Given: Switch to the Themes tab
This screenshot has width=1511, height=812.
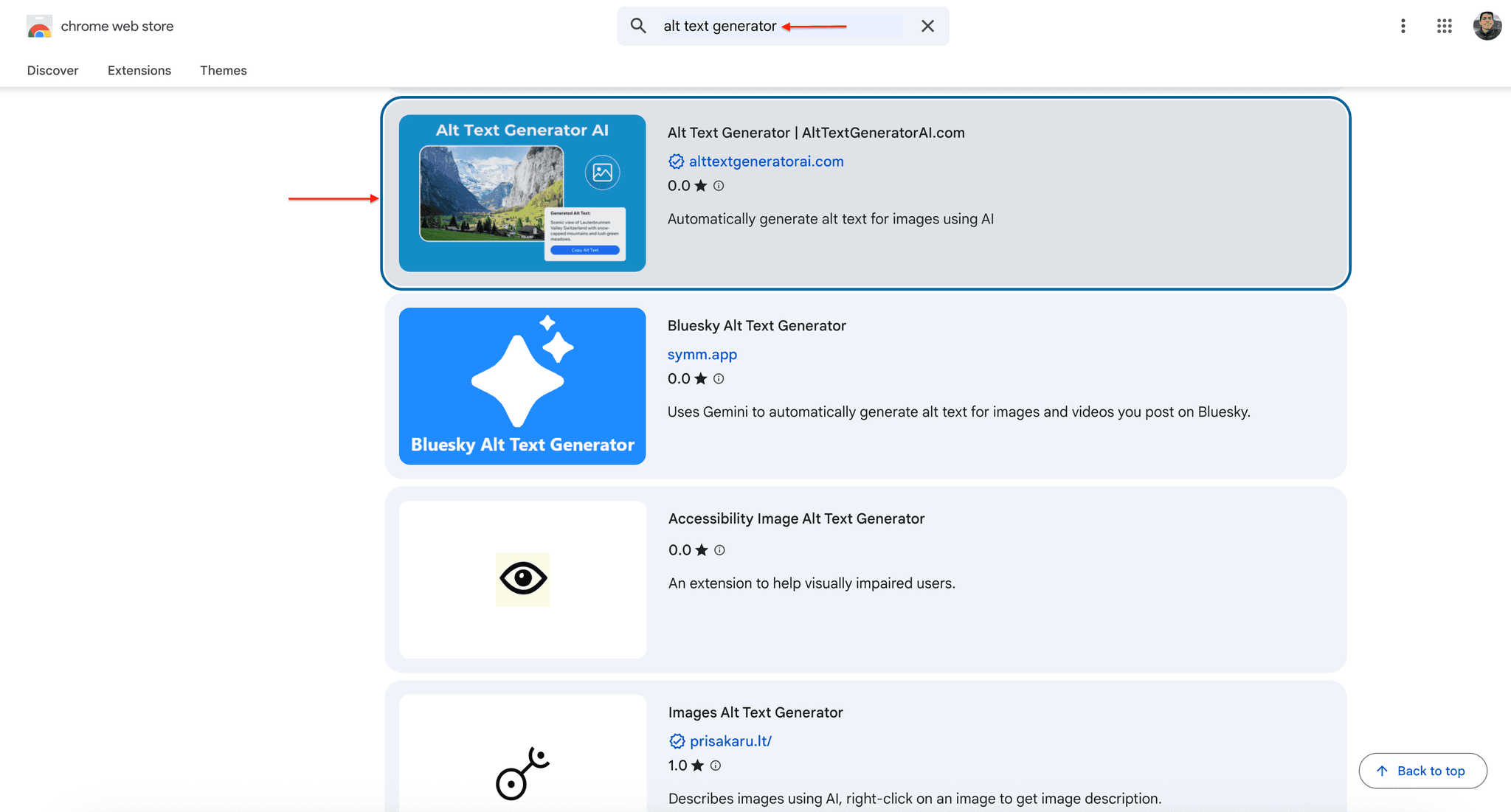Looking at the screenshot, I should point(223,70).
